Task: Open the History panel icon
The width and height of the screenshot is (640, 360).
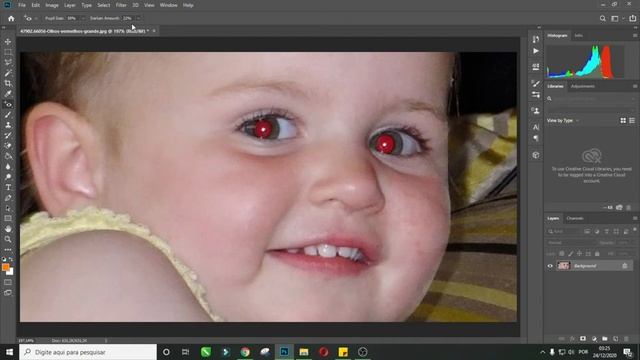Action: pyautogui.click(x=536, y=39)
